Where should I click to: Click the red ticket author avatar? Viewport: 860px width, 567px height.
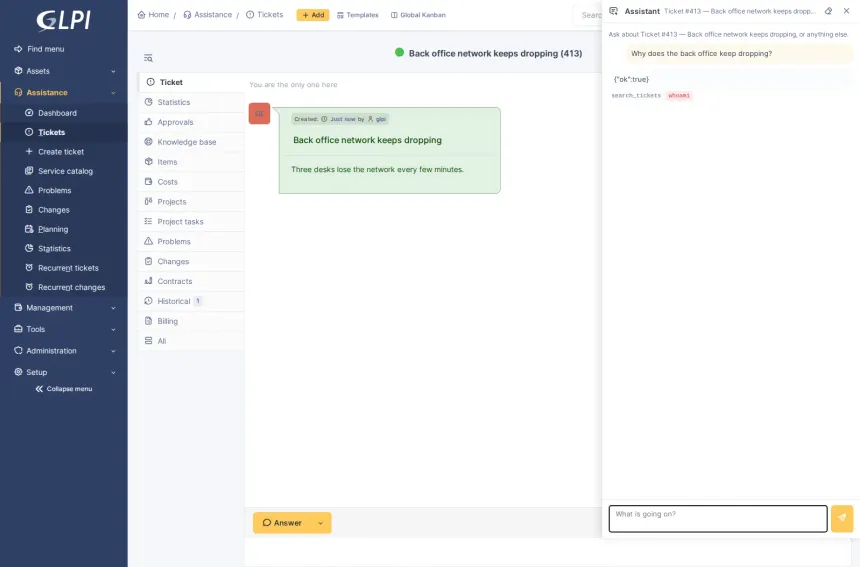pos(259,114)
